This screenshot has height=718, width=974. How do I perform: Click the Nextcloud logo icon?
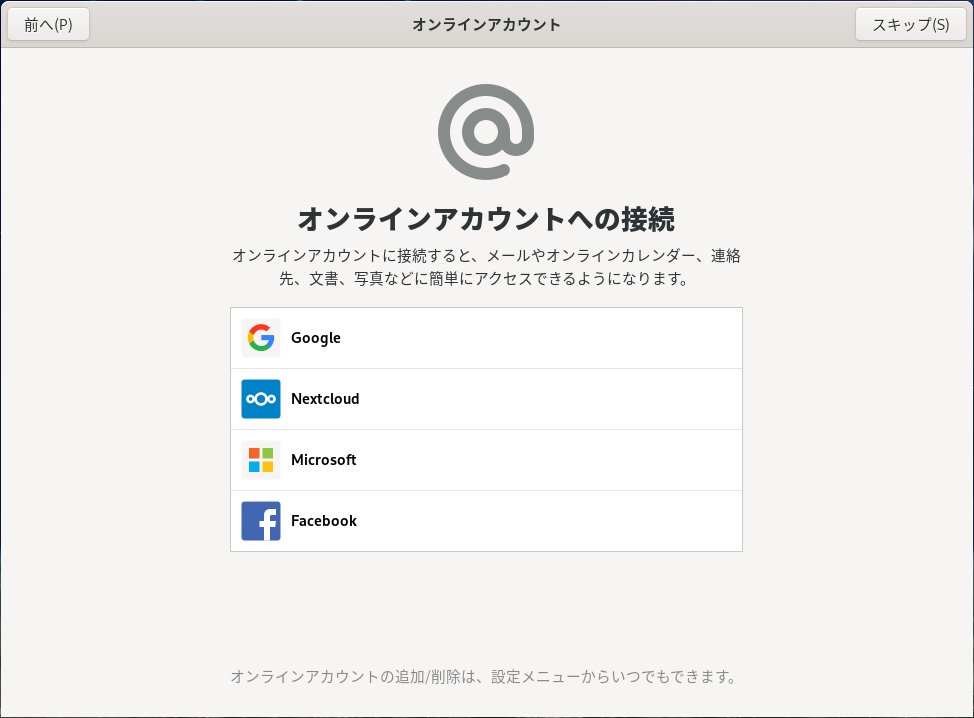pos(261,399)
